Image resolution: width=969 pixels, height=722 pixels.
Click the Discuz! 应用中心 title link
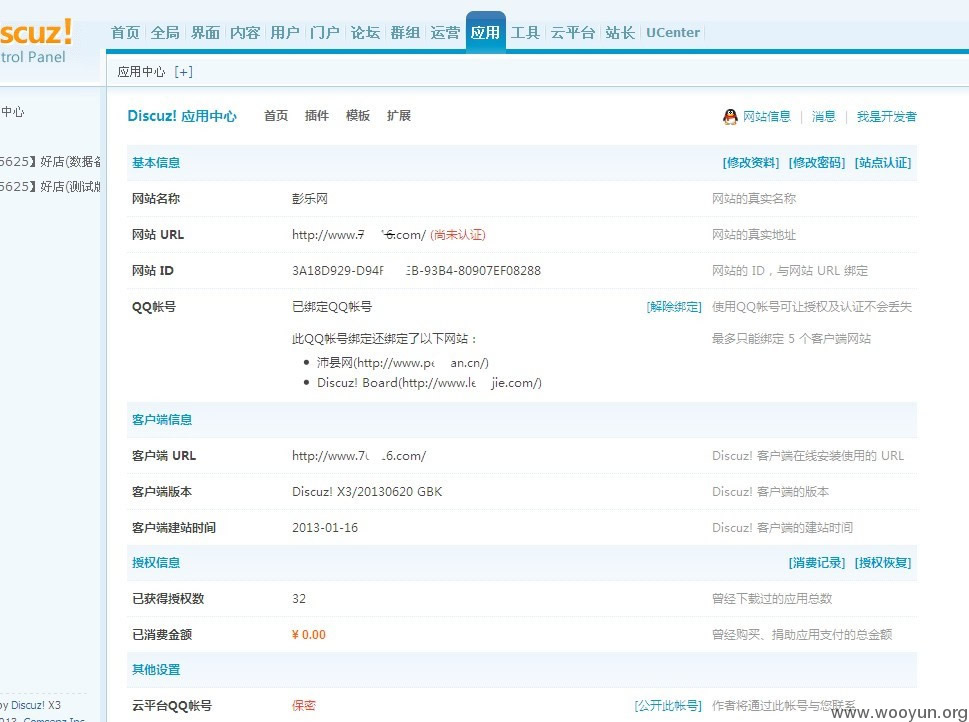click(x=182, y=116)
